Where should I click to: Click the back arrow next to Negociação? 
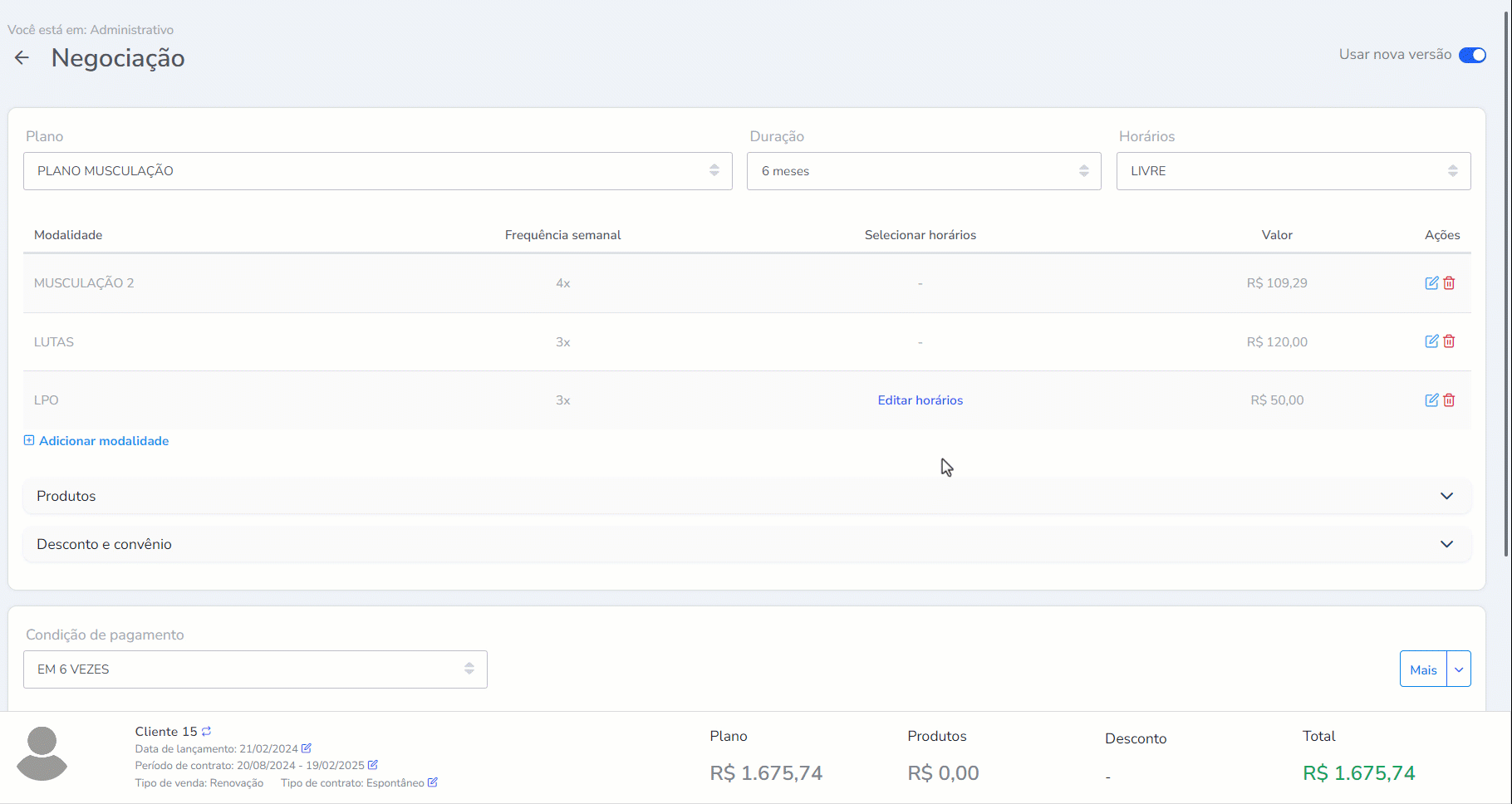pyautogui.click(x=22, y=57)
